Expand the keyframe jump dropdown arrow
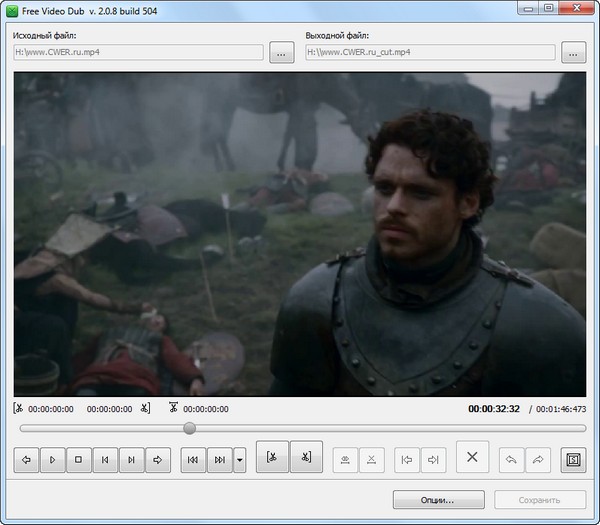The height and width of the screenshot is (525, 600). tap(239, 460)
